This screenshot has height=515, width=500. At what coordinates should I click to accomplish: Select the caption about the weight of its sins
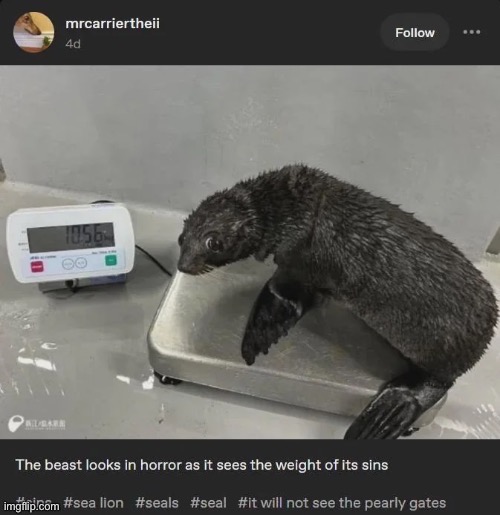tap(202, 465)
